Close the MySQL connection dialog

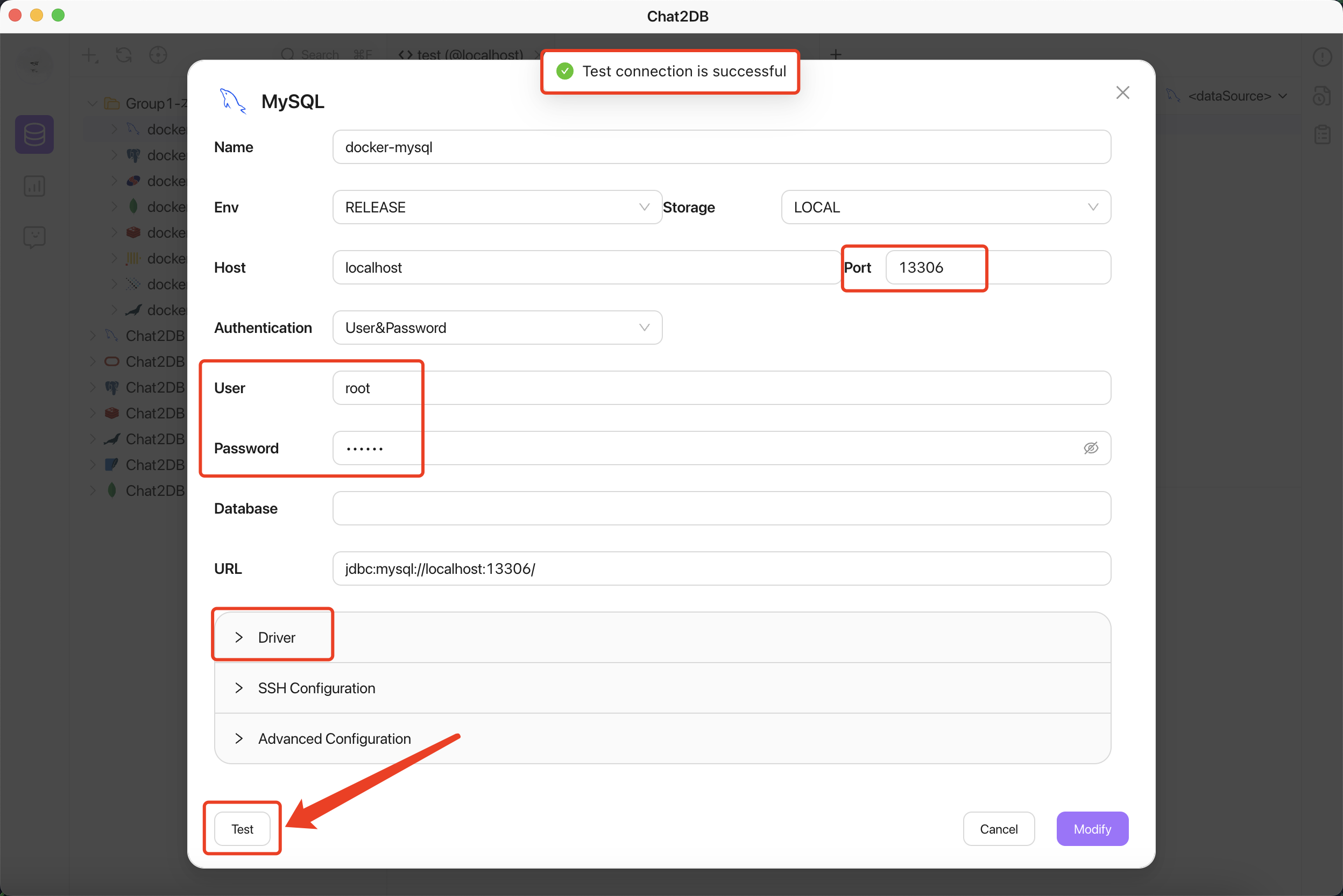click(x=1122, y=93)
